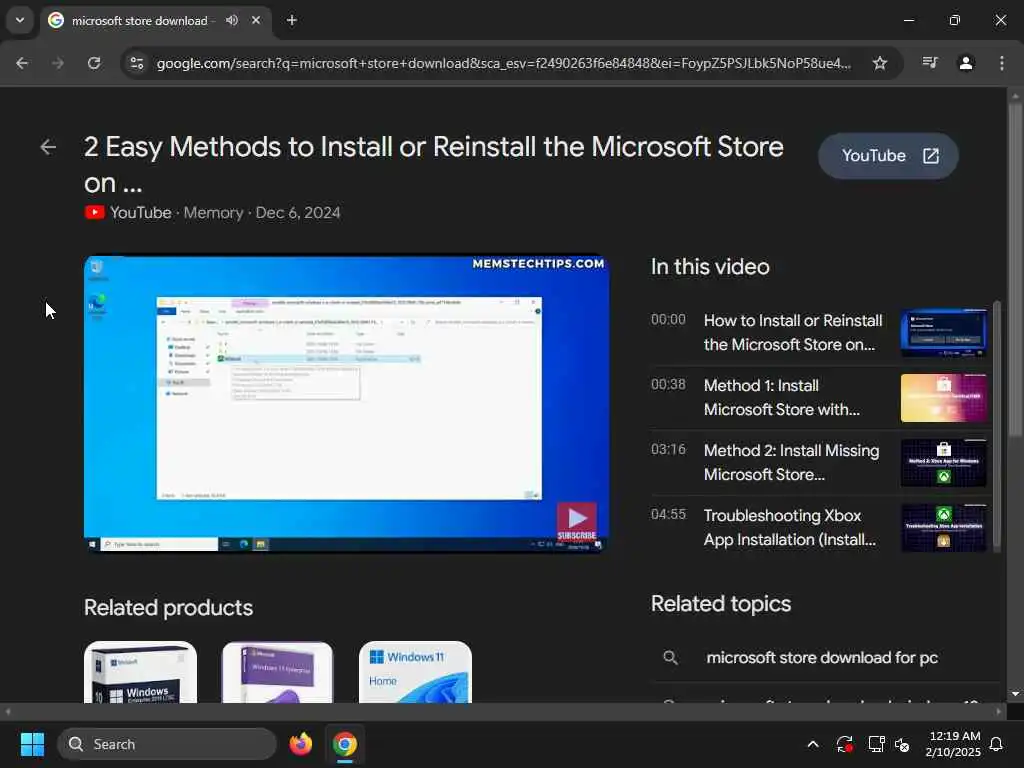1024x768 pixels.
Task: Click the page vertical scrollbar thumb
Action: pyautogui.click(x=1015, y=270)
